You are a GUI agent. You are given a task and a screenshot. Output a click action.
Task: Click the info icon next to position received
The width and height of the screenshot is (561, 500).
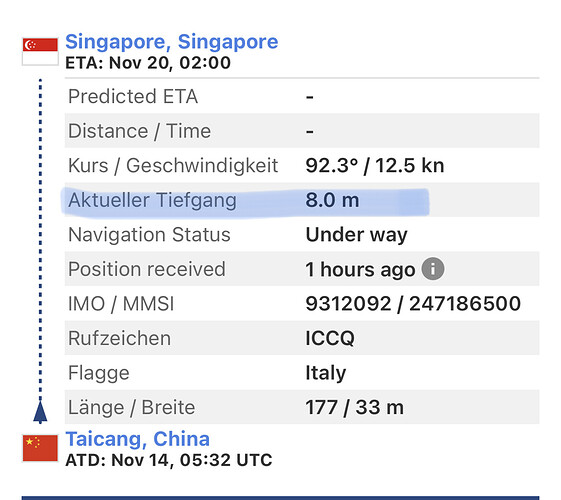[433, 269]
